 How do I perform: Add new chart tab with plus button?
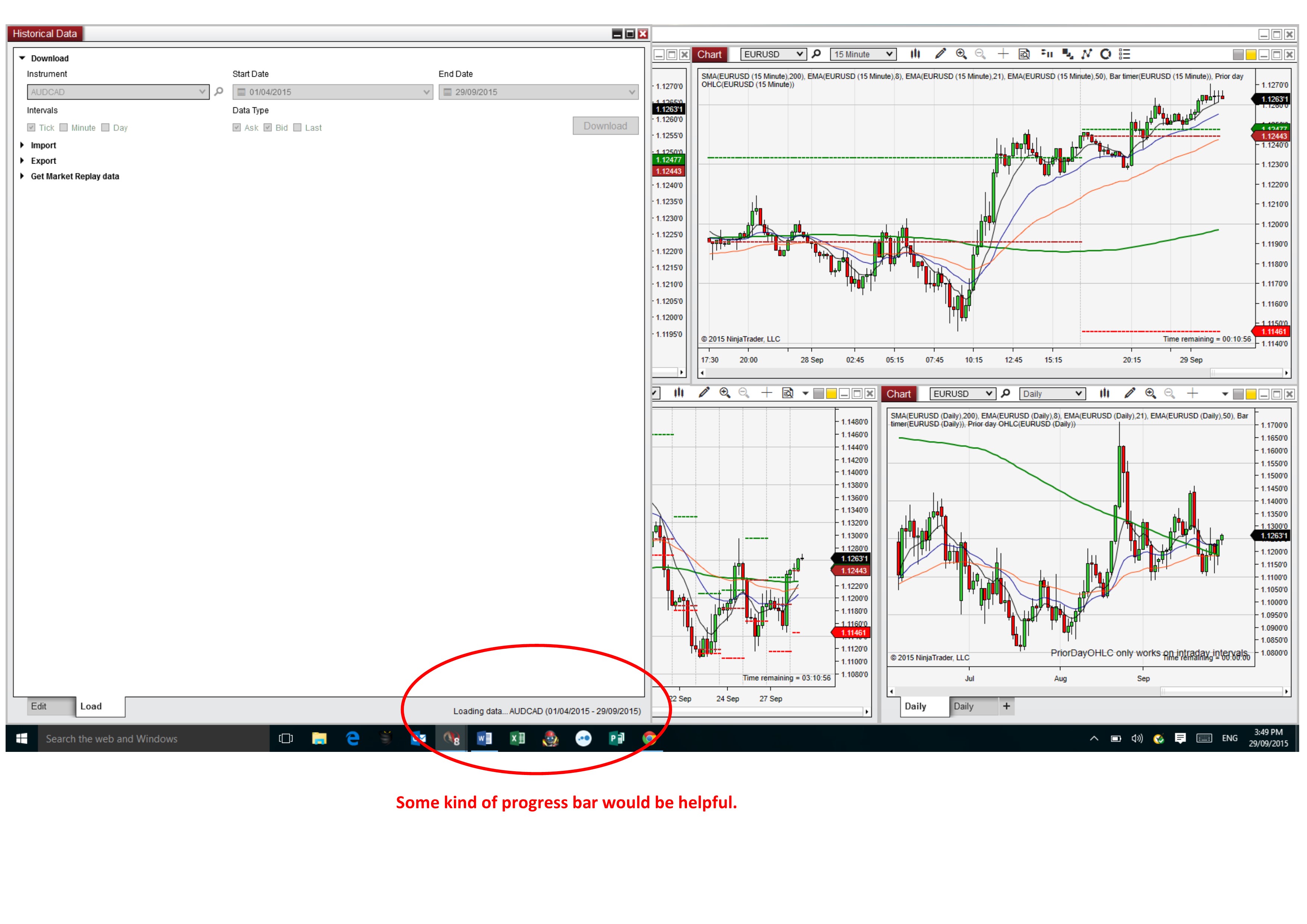(x=1006, y=706)
